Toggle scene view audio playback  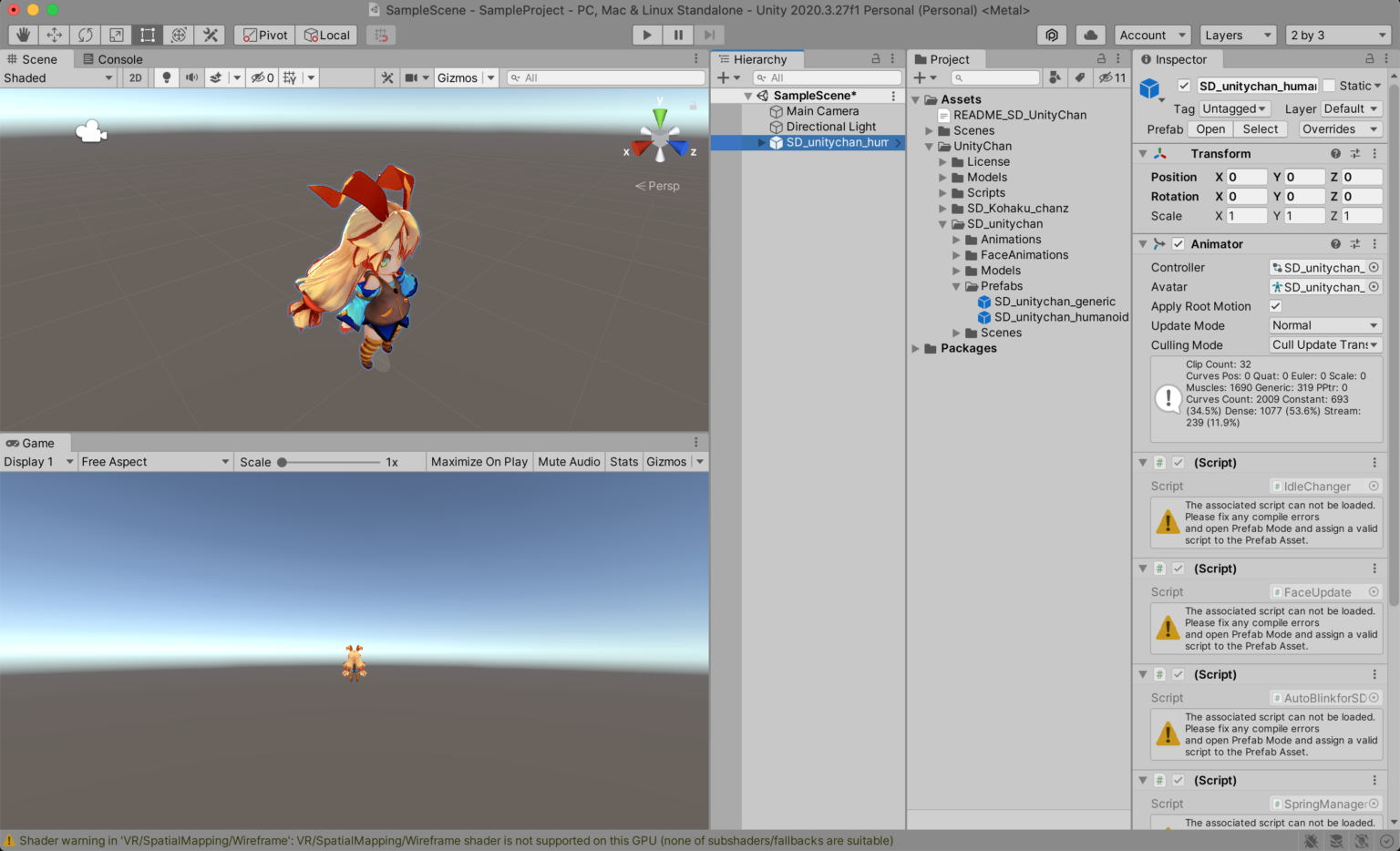click(x=191, y=77)
